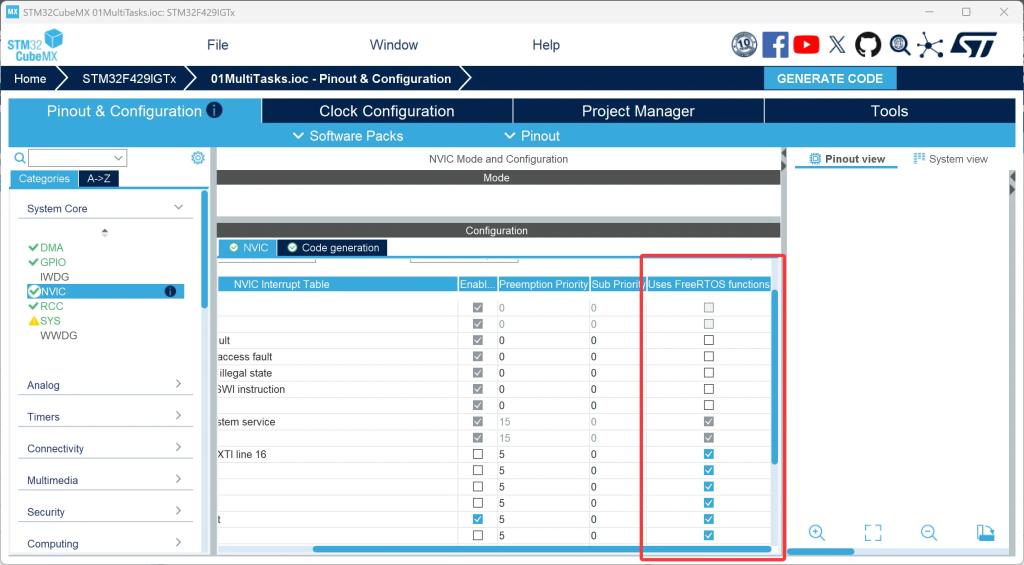Click the Facebook icon in header

click(775, 44)
